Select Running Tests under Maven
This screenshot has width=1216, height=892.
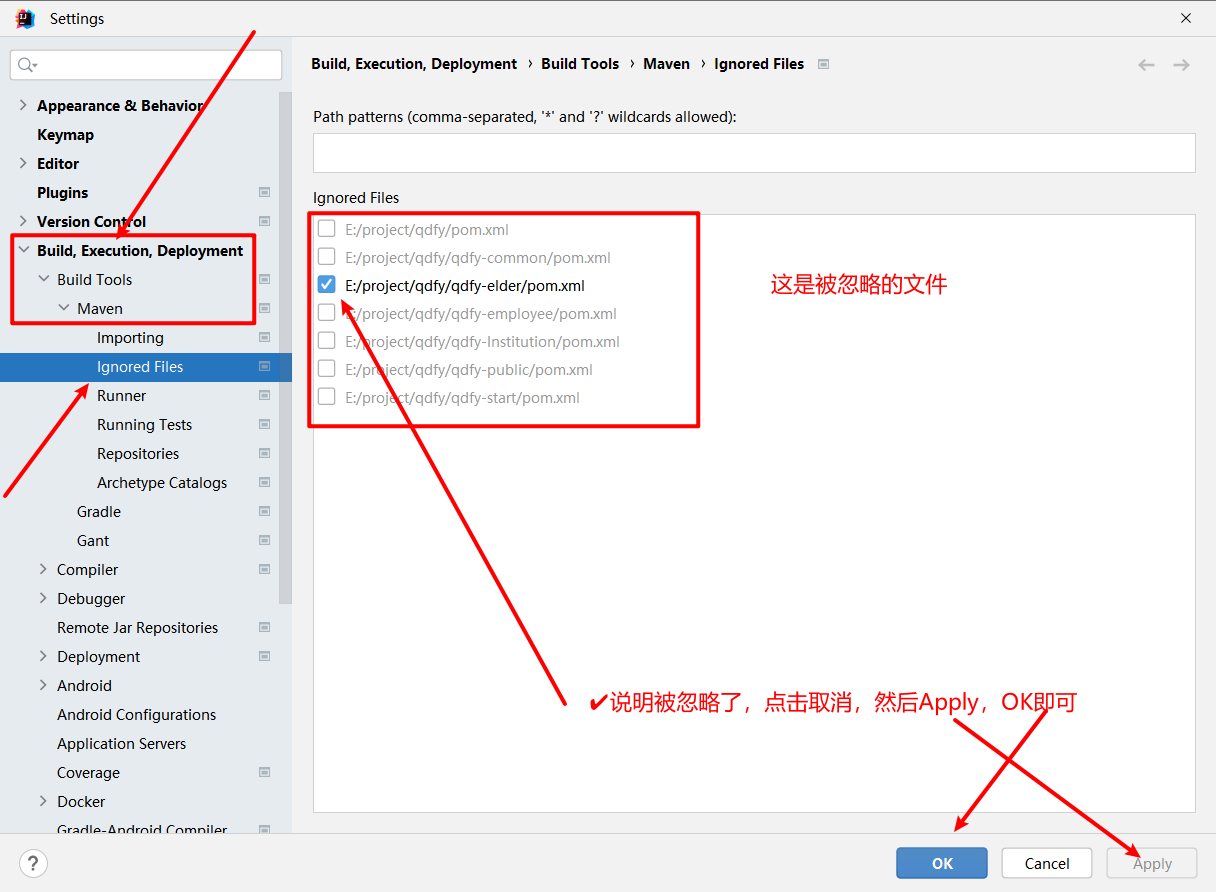144,424
